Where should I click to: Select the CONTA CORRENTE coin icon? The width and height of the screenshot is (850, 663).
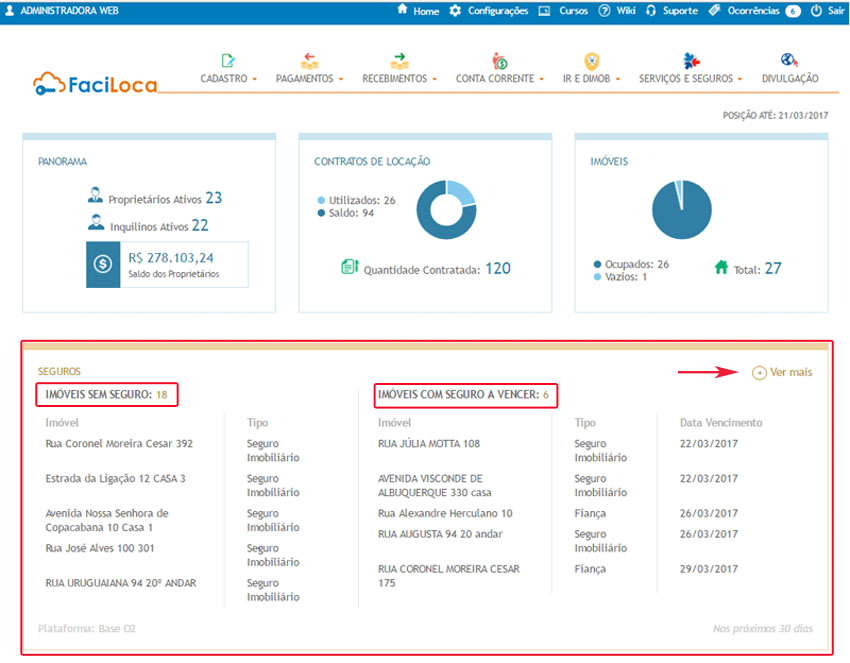click(x=498, y=59)
